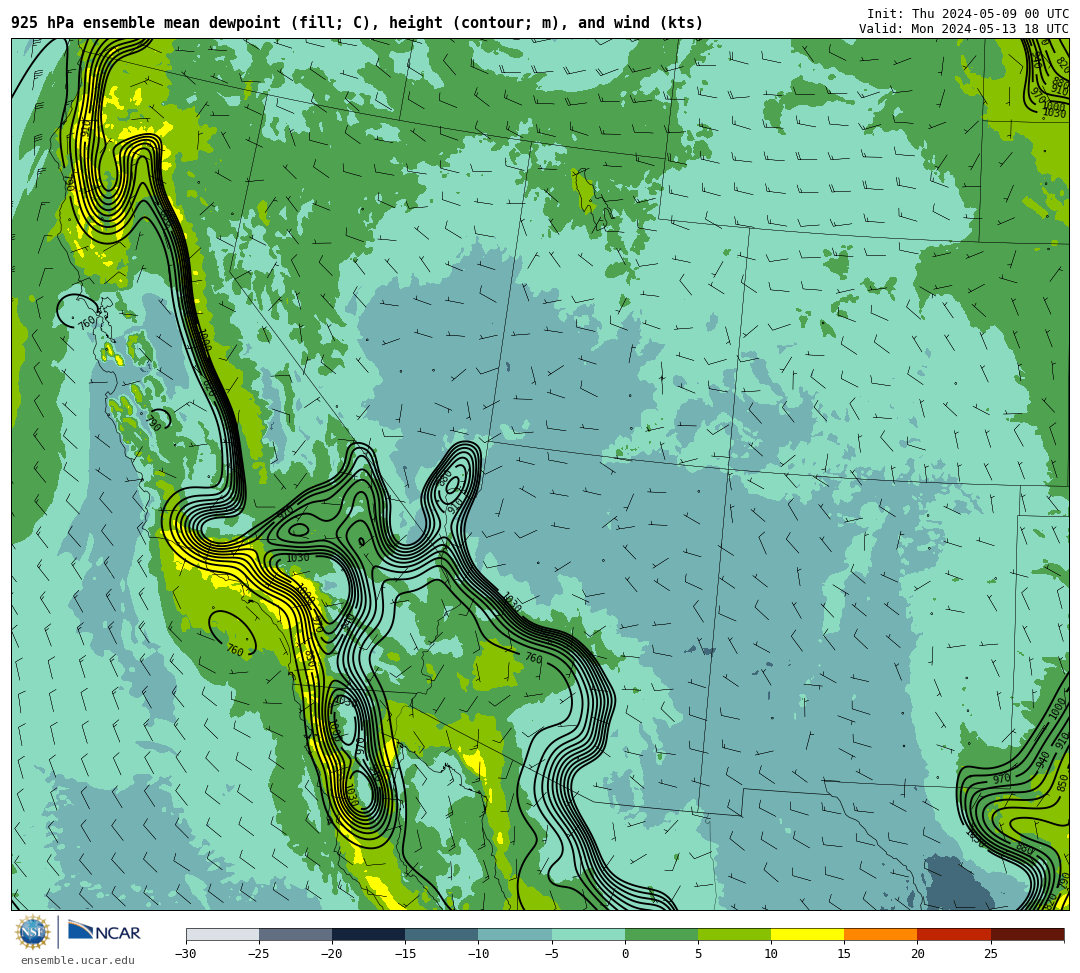
Task: Click the yellow colorbar segment between 10 and 15
Action: click(x=807, y=934)
